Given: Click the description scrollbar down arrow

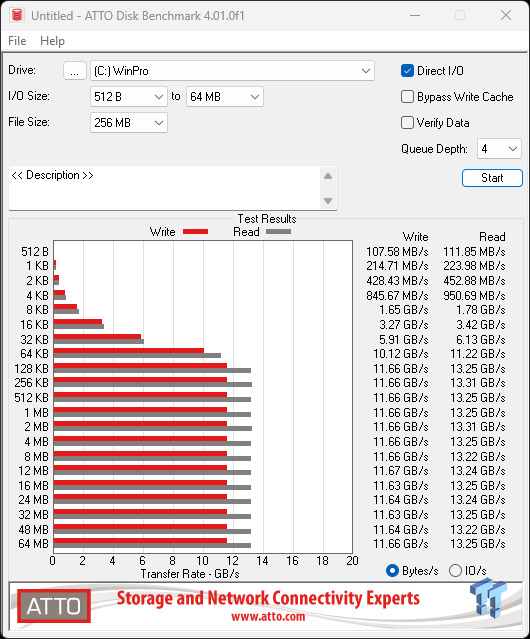Looking at the screenshot, I should pos(328,201).
